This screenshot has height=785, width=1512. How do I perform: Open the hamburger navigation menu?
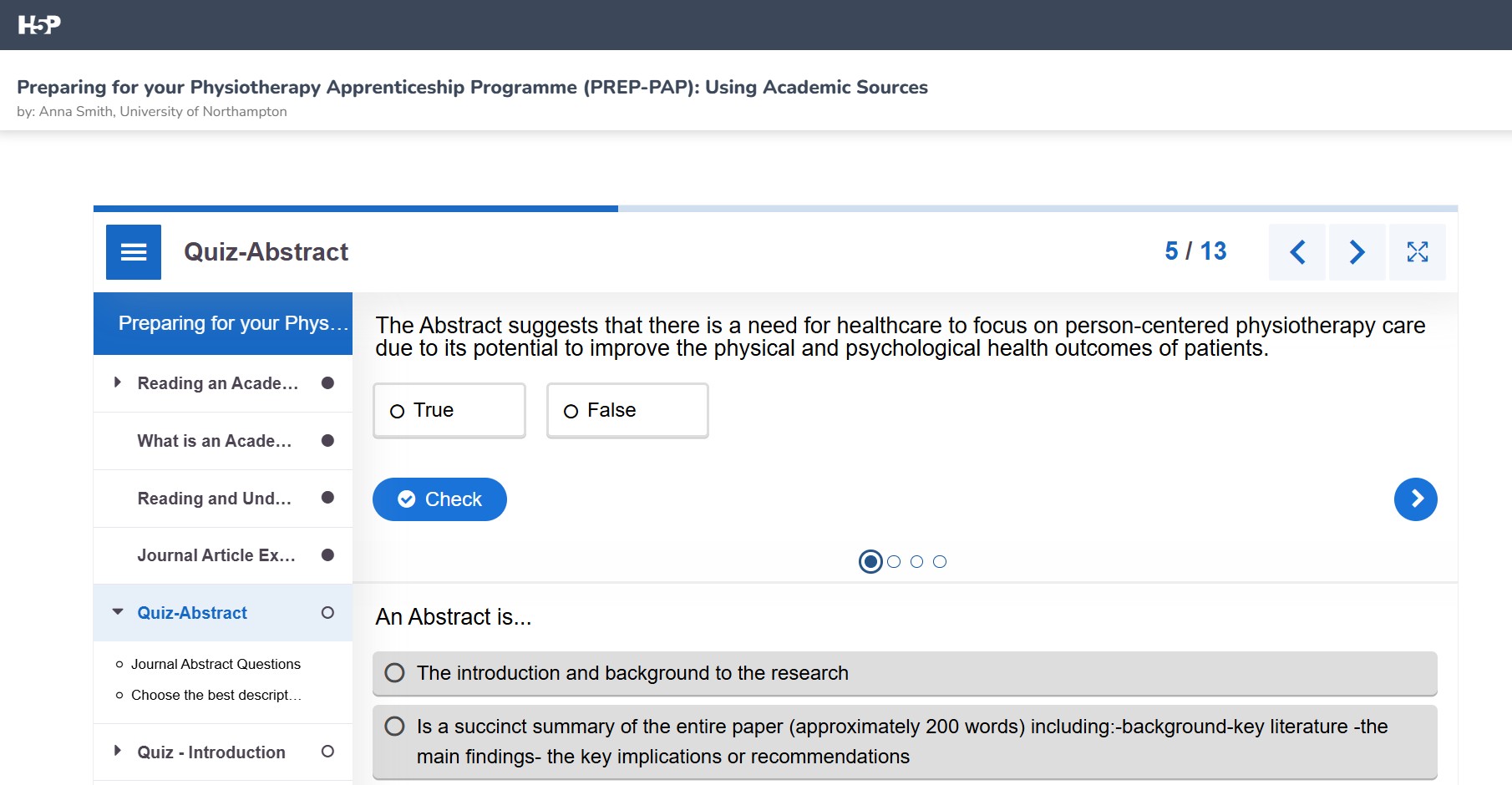click(x=132, y=251)
